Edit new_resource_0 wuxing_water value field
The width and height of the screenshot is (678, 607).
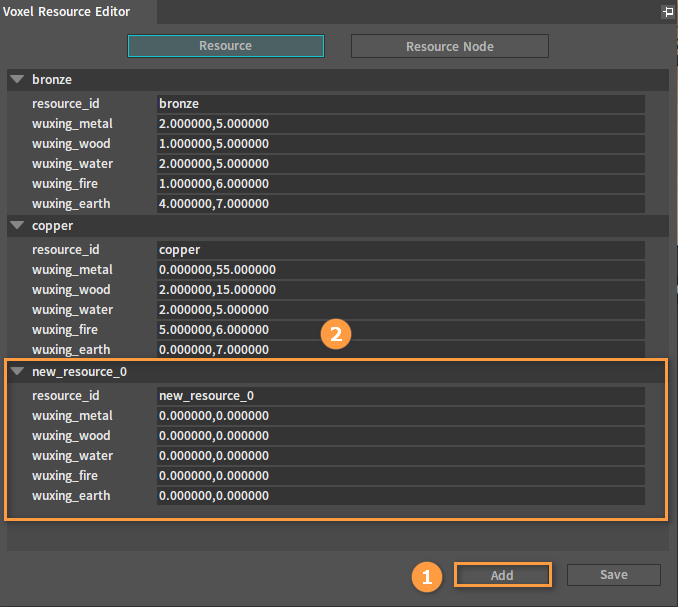[401, 456]
